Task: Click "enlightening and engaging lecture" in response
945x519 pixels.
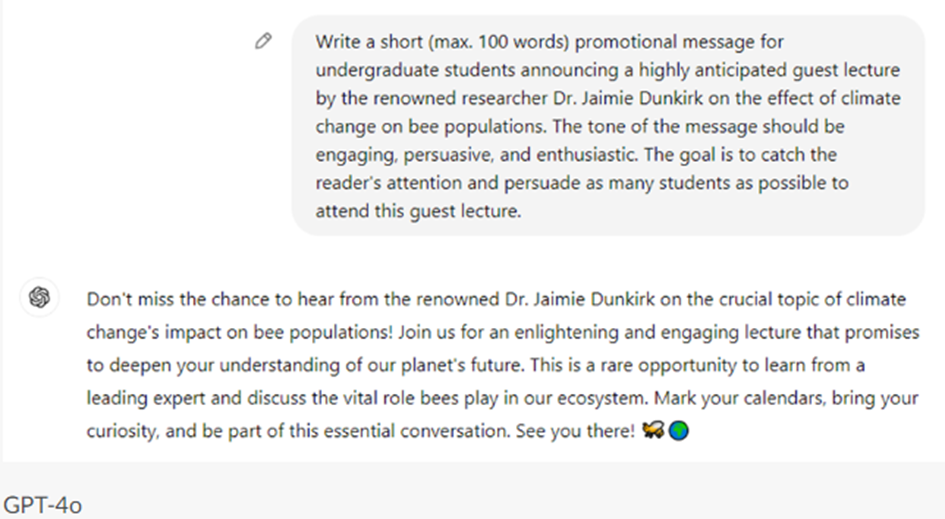Action: click(x=434, y=332)
